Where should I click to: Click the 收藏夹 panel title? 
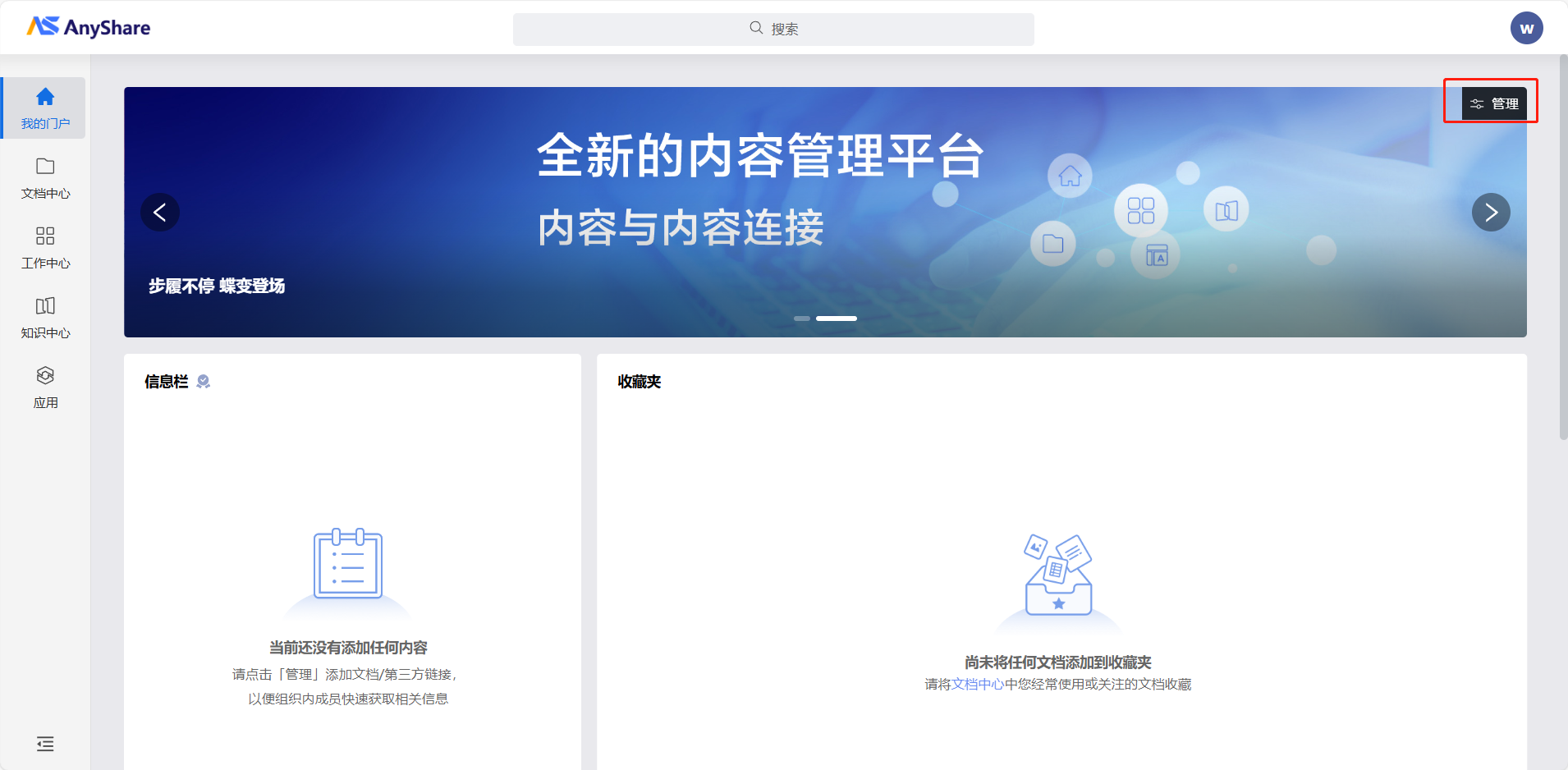click(x=640, y=382)
